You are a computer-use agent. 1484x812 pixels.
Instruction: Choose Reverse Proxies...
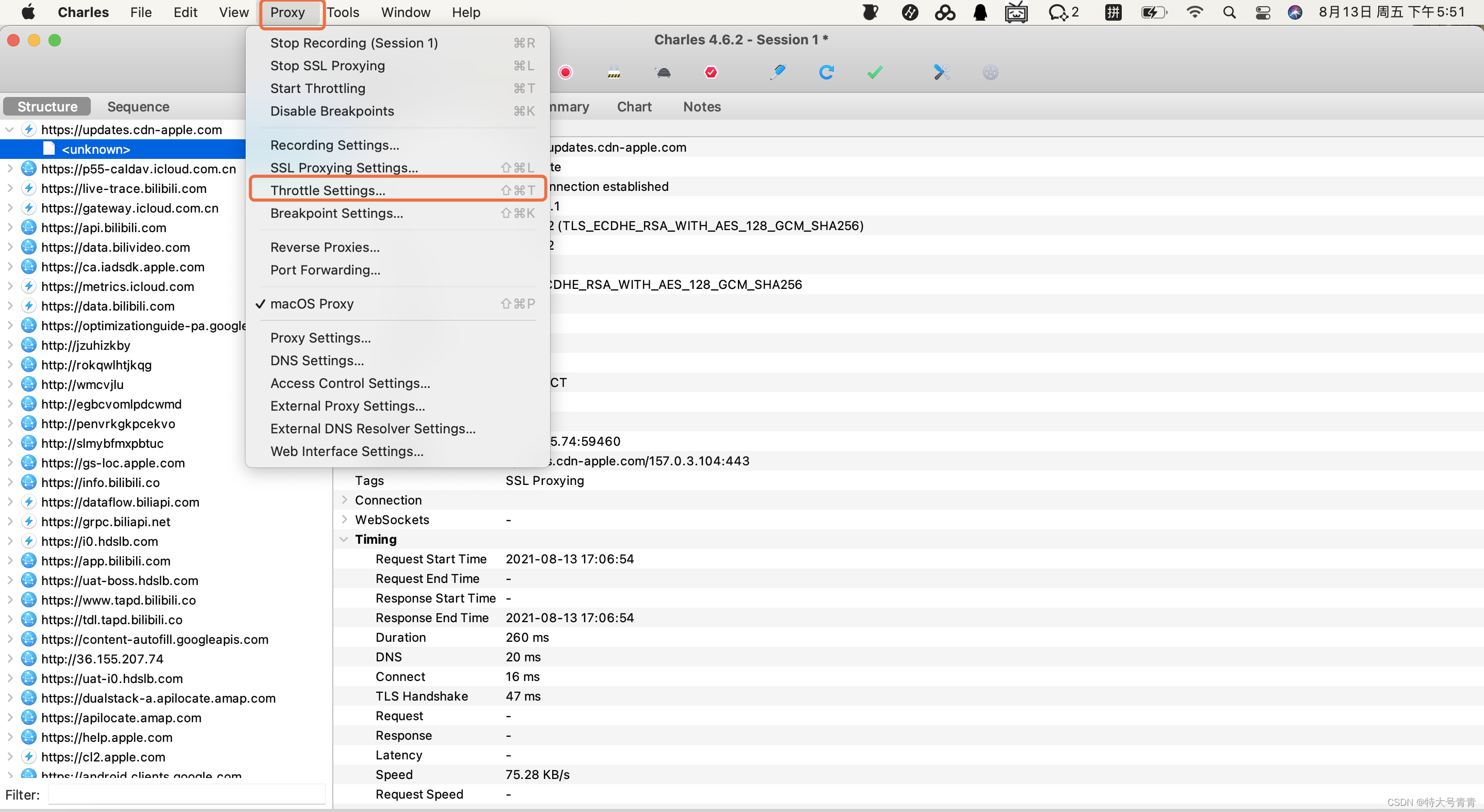point(396,247)
